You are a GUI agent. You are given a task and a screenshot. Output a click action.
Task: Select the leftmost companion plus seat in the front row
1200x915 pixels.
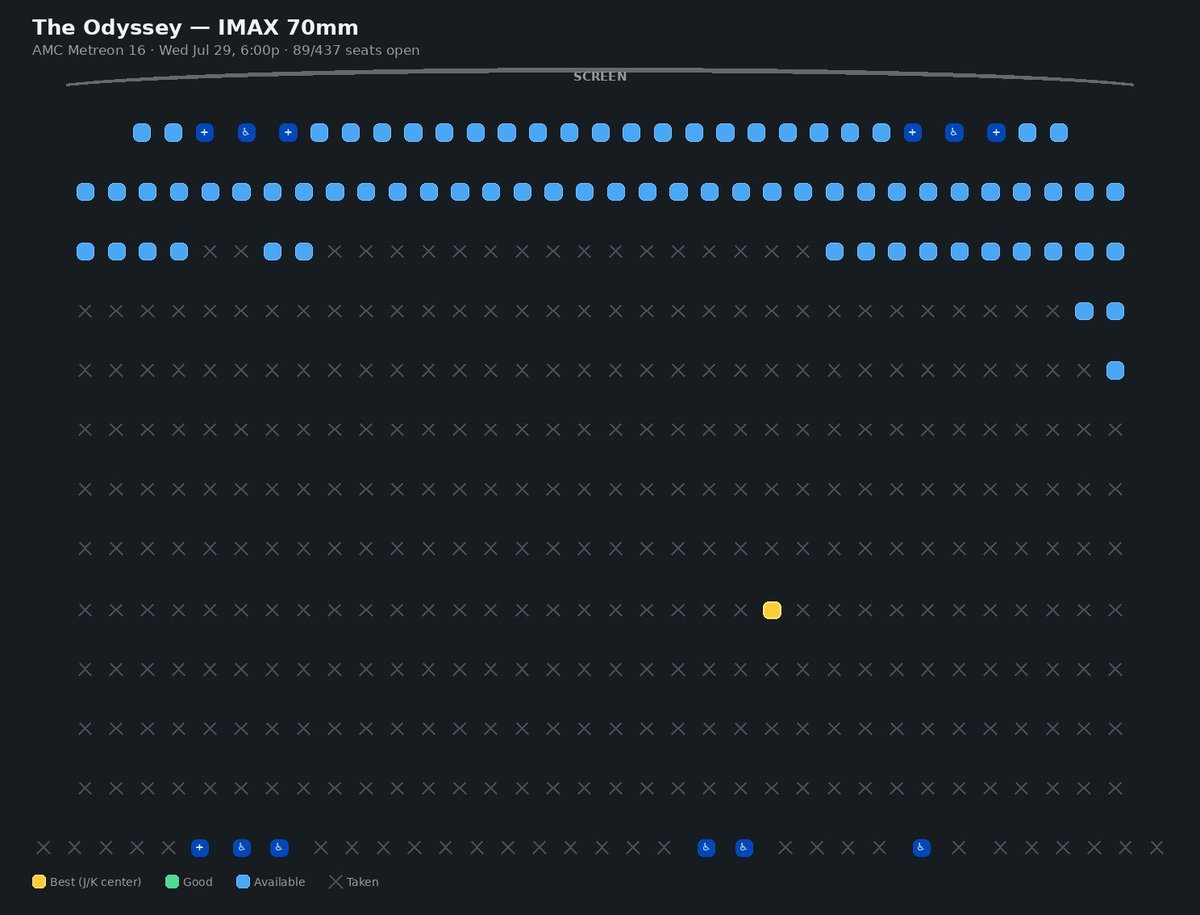(205, 132)
